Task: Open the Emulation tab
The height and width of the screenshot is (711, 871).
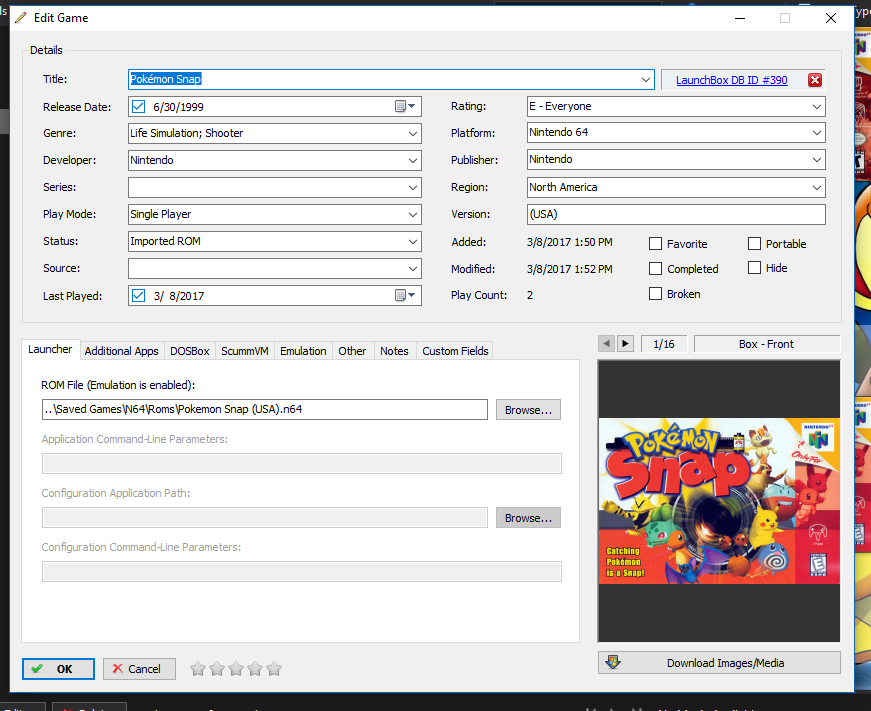Action: click(303, 351)
